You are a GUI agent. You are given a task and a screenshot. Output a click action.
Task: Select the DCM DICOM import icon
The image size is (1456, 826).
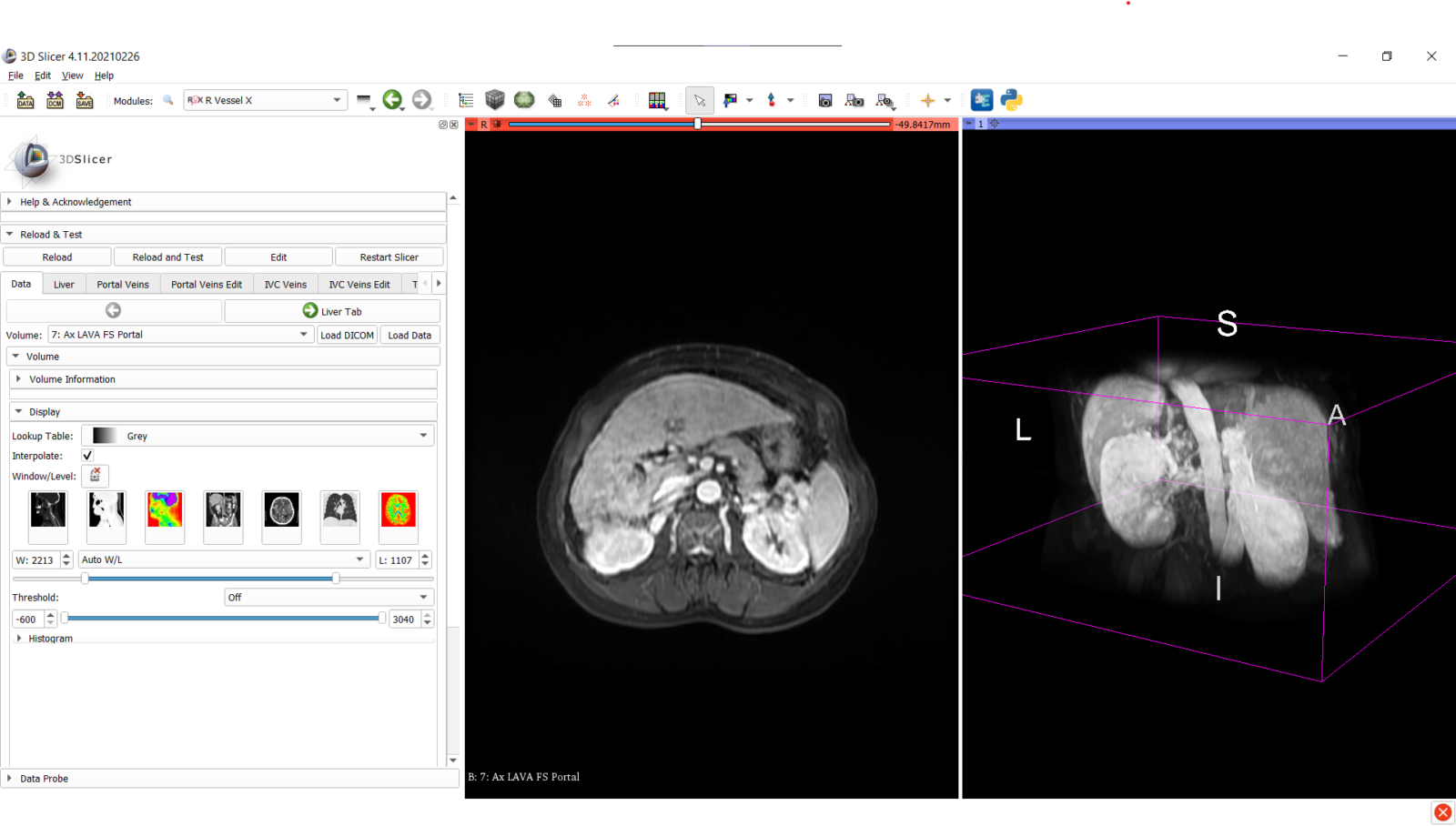coord(55,100)
